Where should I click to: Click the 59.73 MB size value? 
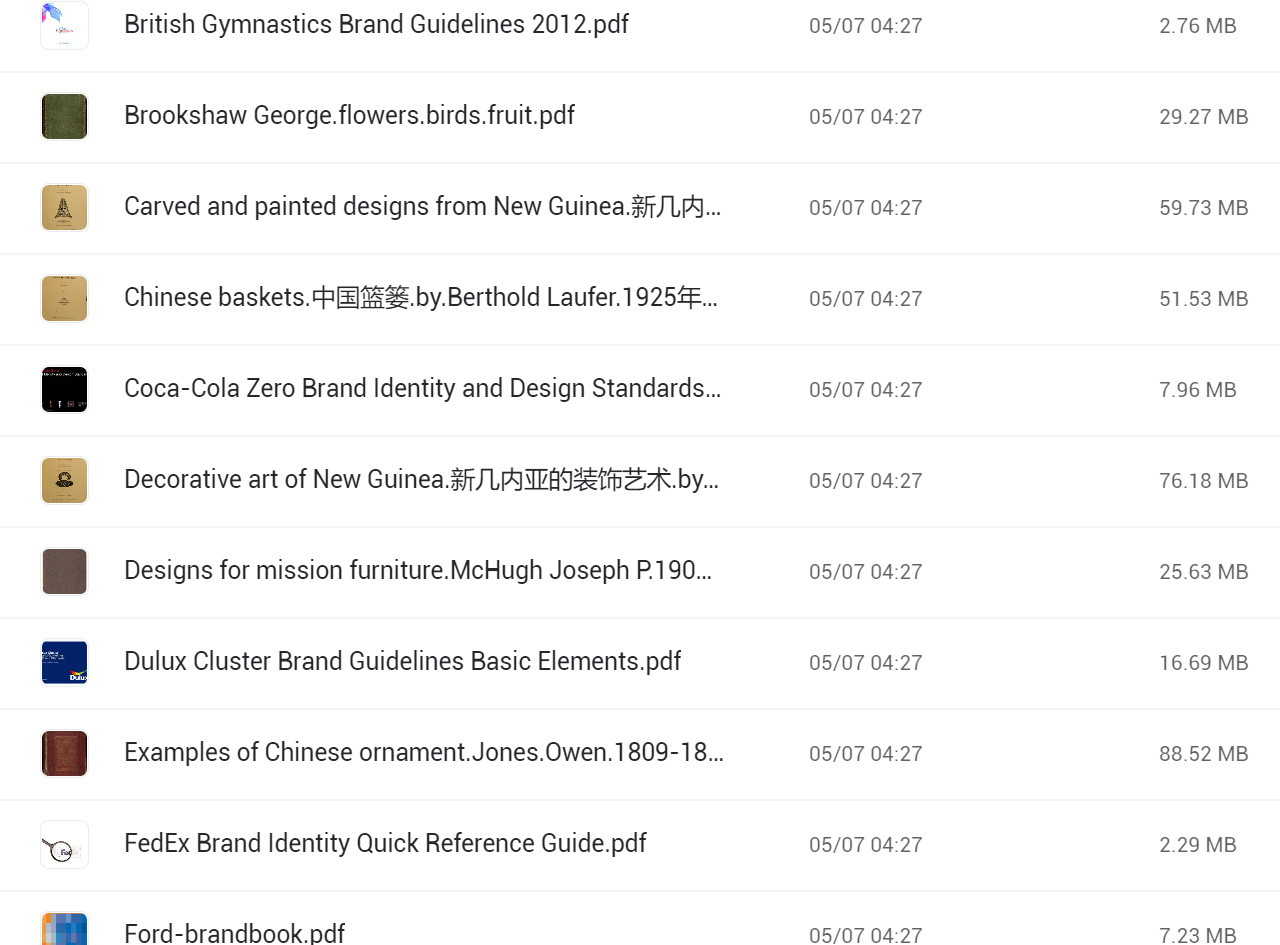(1204, 208)
